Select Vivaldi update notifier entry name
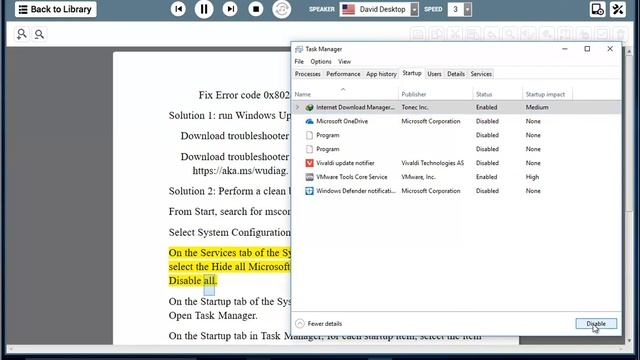 pyautogui.click(x=345, y=163)
